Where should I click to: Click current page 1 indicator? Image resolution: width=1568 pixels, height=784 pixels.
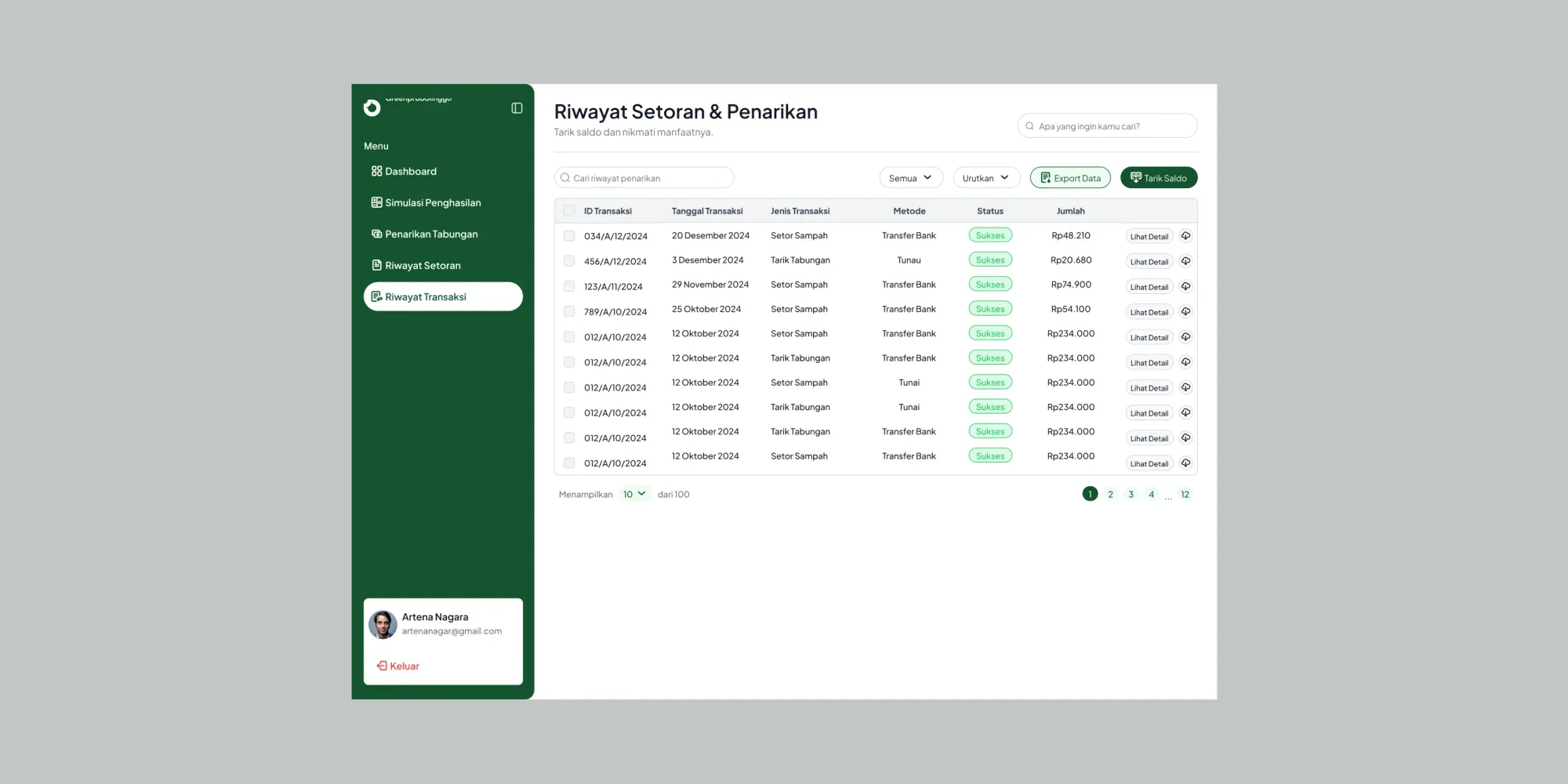point(1090,494)
